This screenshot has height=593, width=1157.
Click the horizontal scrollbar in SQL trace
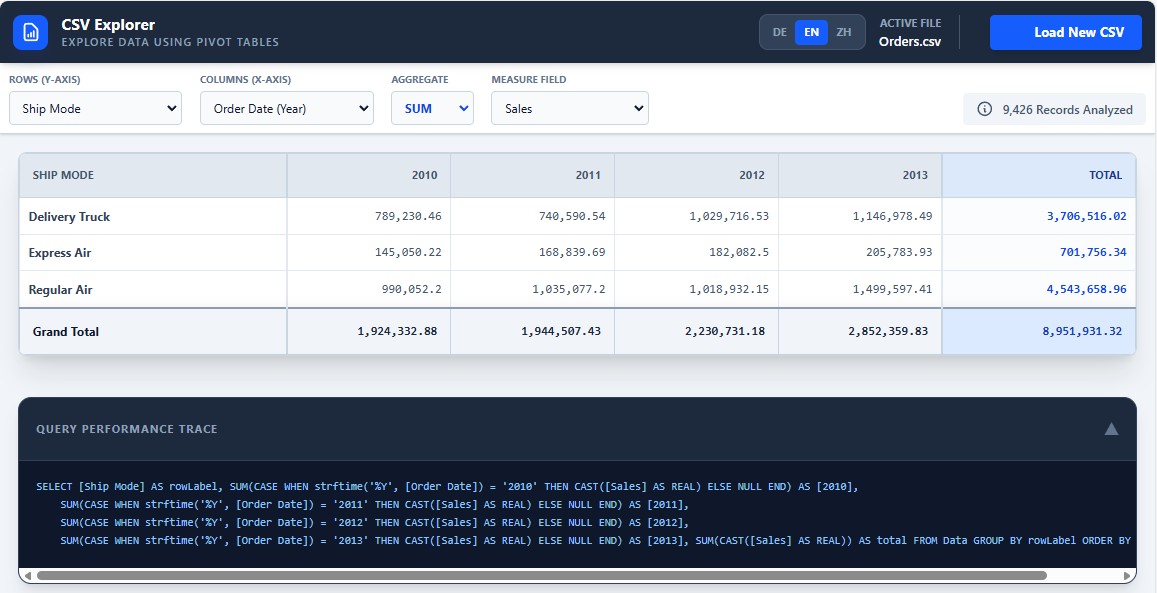(x=540, y=576)
